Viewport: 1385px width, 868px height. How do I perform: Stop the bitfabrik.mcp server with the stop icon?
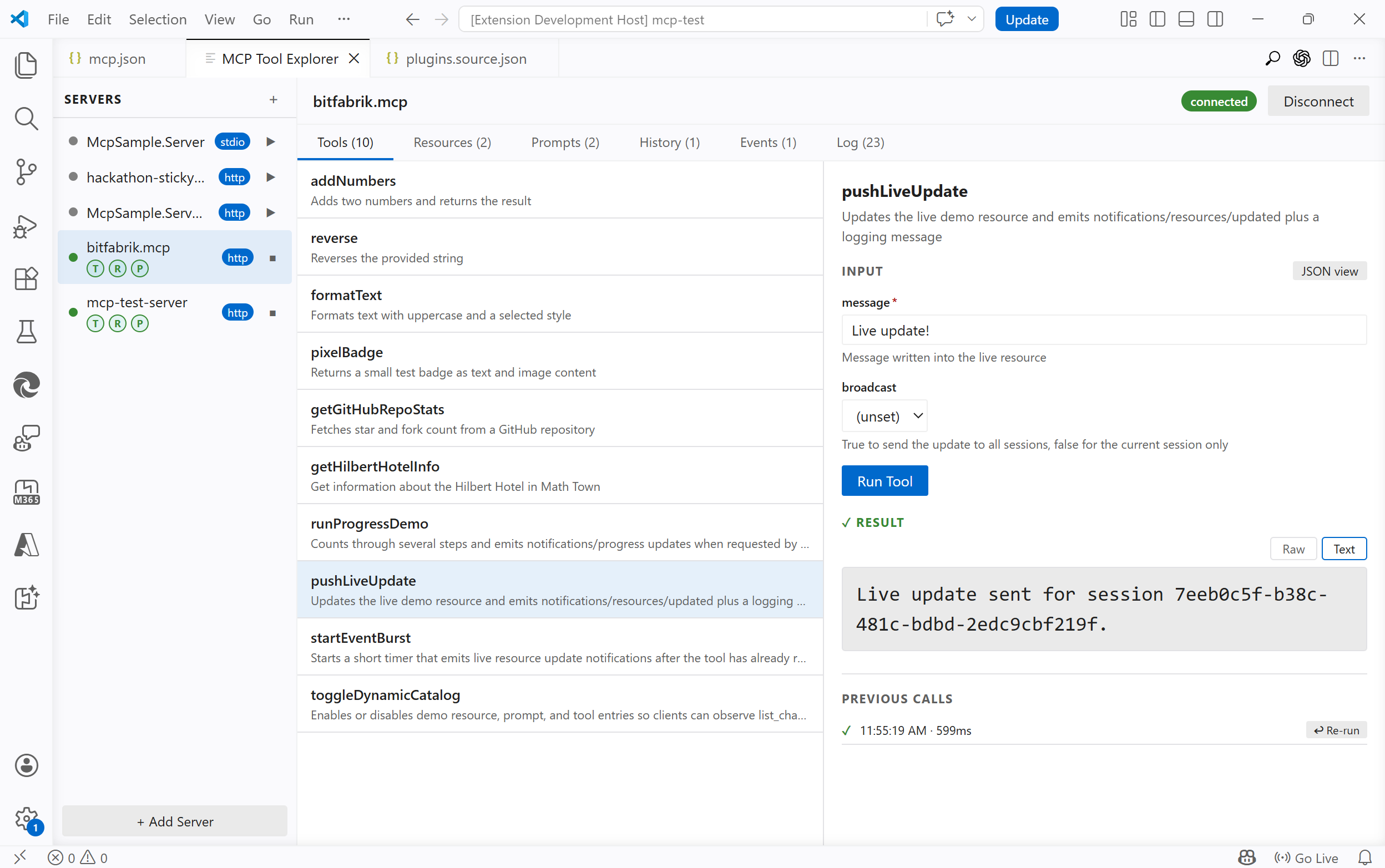pos(273,257)
